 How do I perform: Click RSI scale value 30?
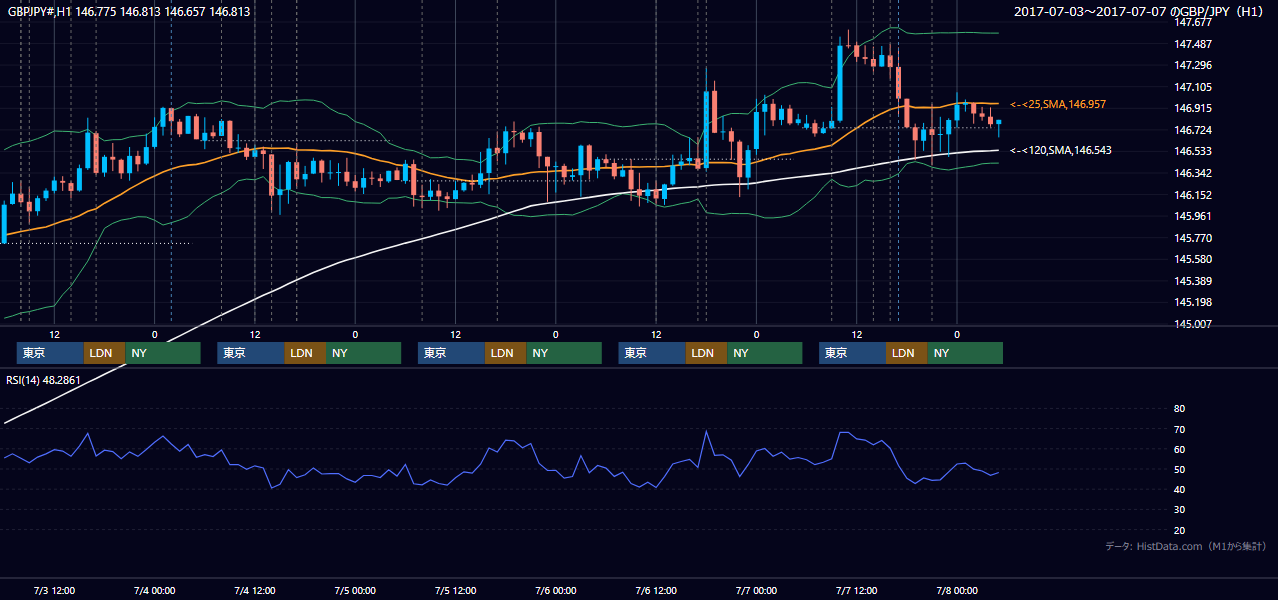pos(1179,509)
